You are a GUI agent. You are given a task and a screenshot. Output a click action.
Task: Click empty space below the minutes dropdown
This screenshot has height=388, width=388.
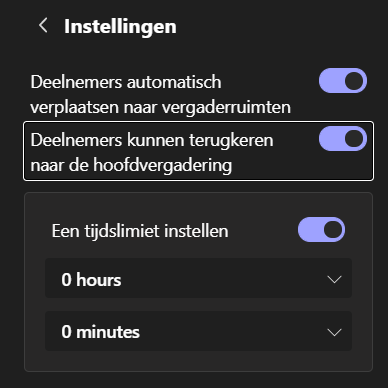[x=198, y=361]
